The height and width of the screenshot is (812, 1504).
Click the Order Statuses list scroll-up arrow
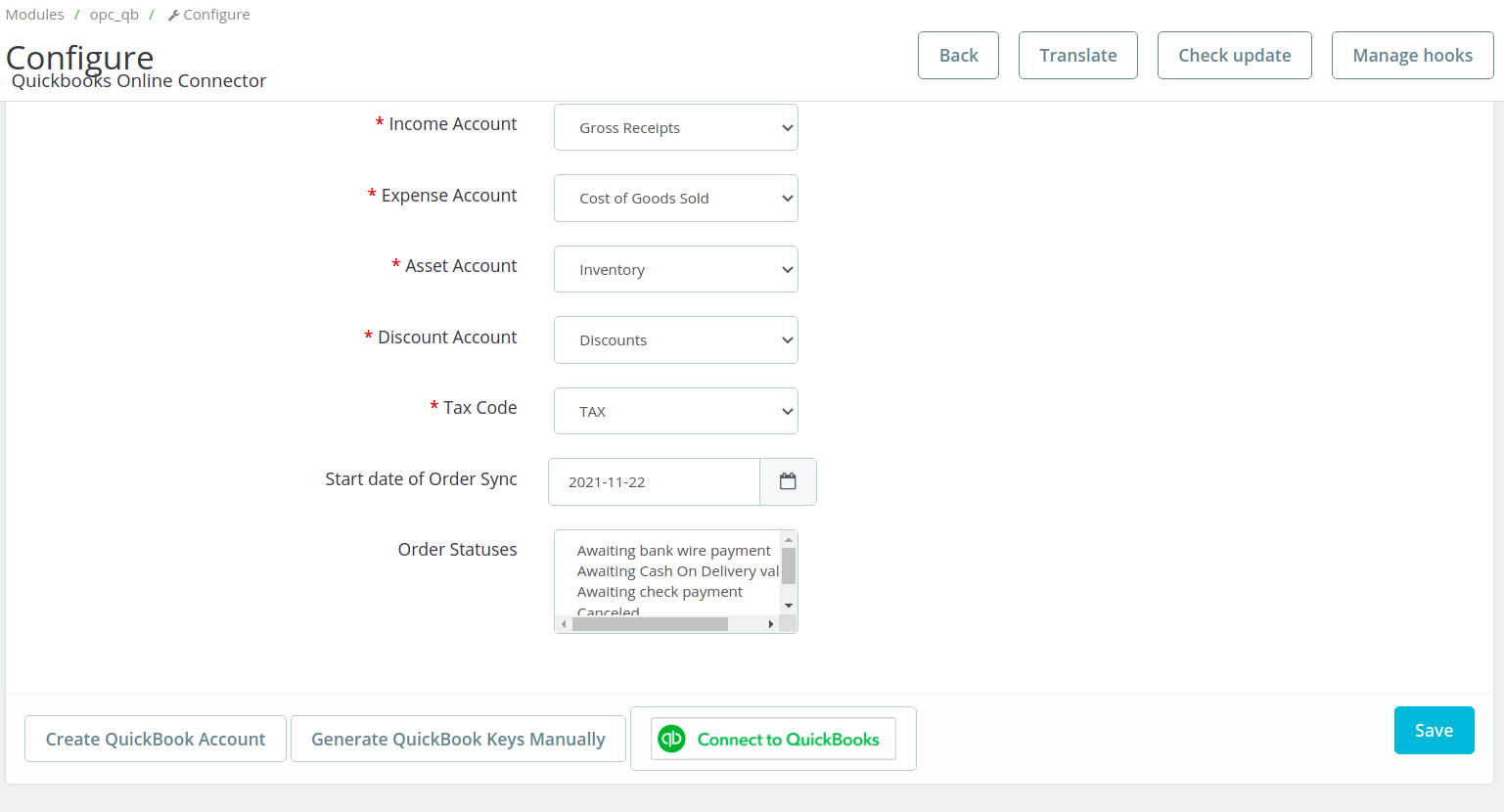pyautogui.click(x=789, y=540)
